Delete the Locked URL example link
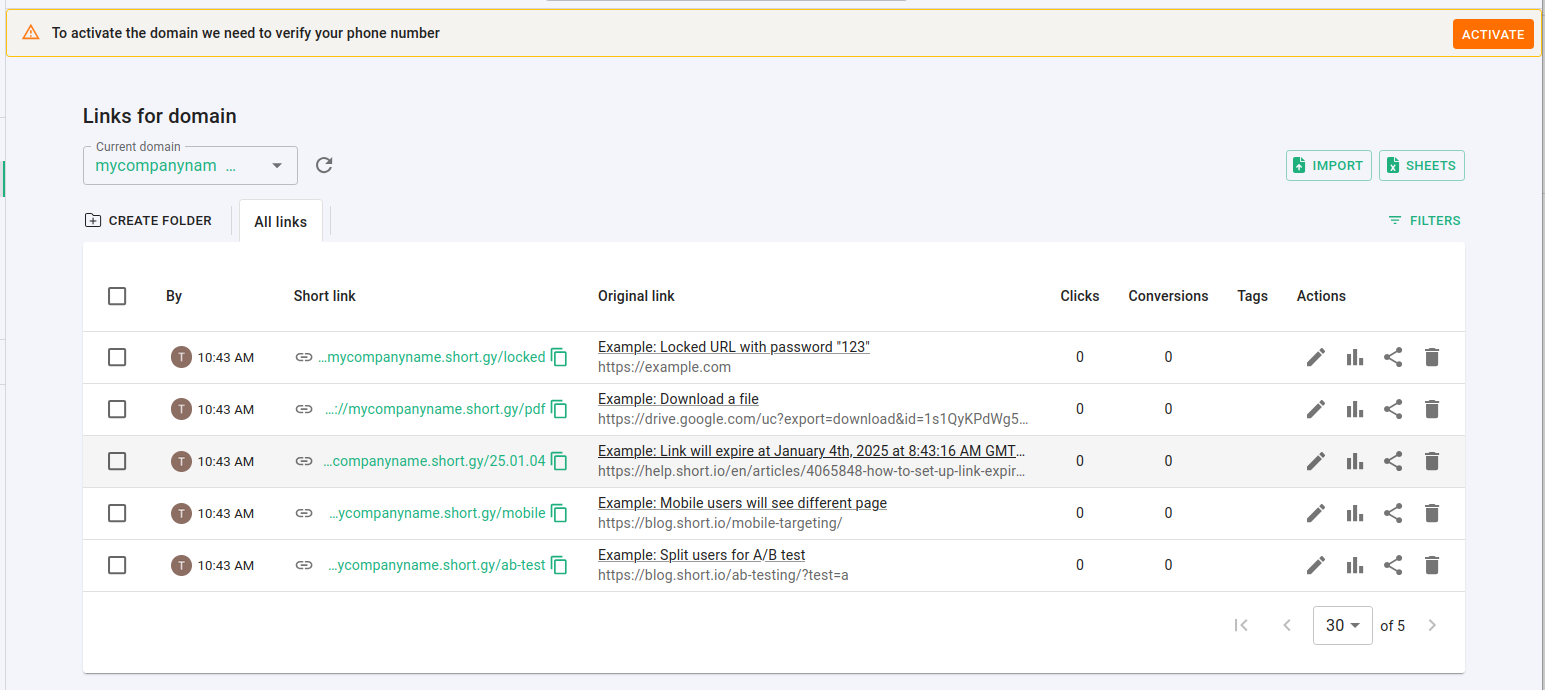This screenshot has height=690, width=1545. 1432,357
